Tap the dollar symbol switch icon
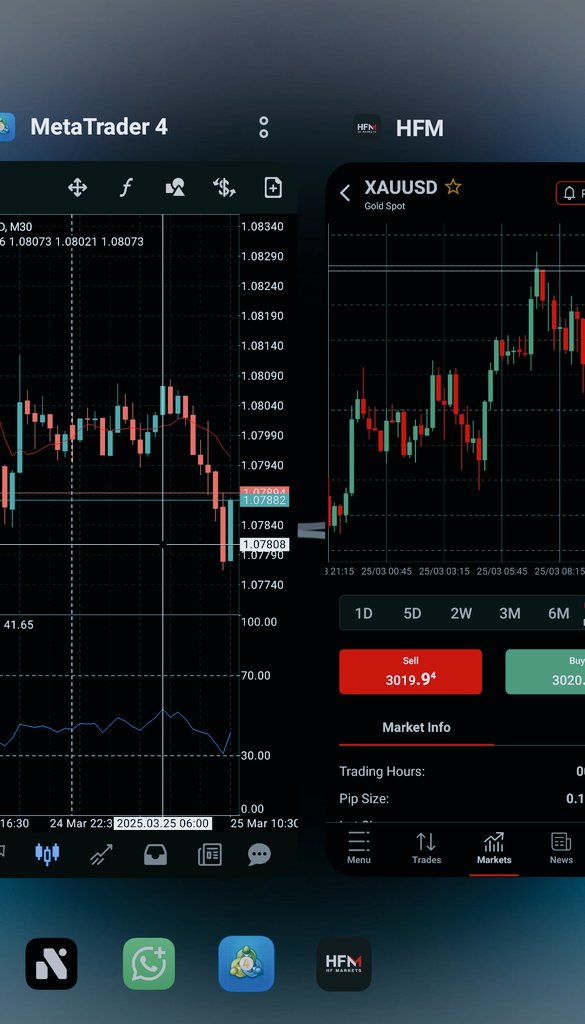Viewport: 585px width, 1024px height. coord(224,188)
